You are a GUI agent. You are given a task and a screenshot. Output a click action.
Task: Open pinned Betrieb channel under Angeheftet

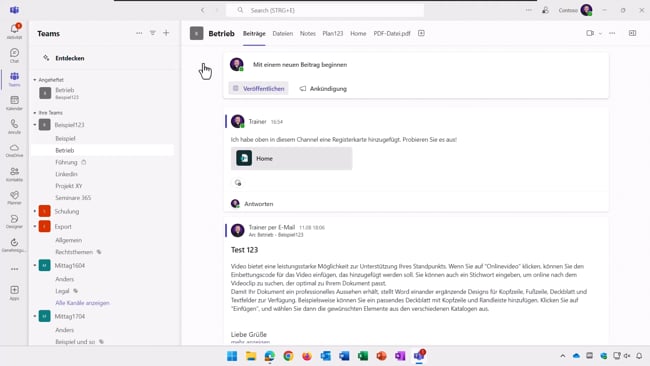102,93
